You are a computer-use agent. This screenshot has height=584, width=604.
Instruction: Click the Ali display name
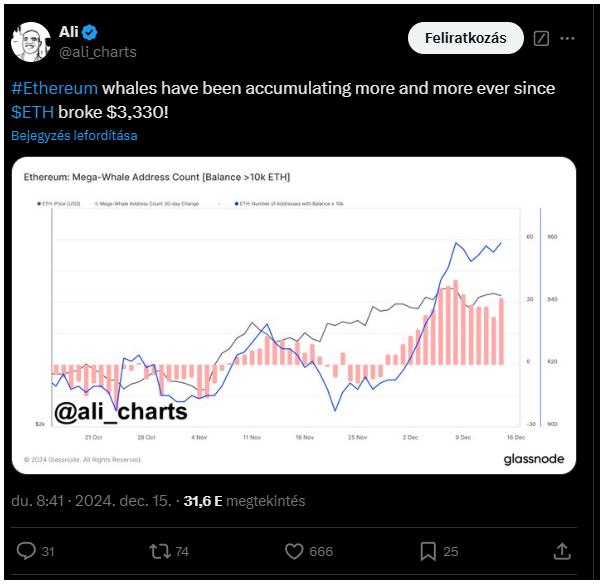click(69, 32)
